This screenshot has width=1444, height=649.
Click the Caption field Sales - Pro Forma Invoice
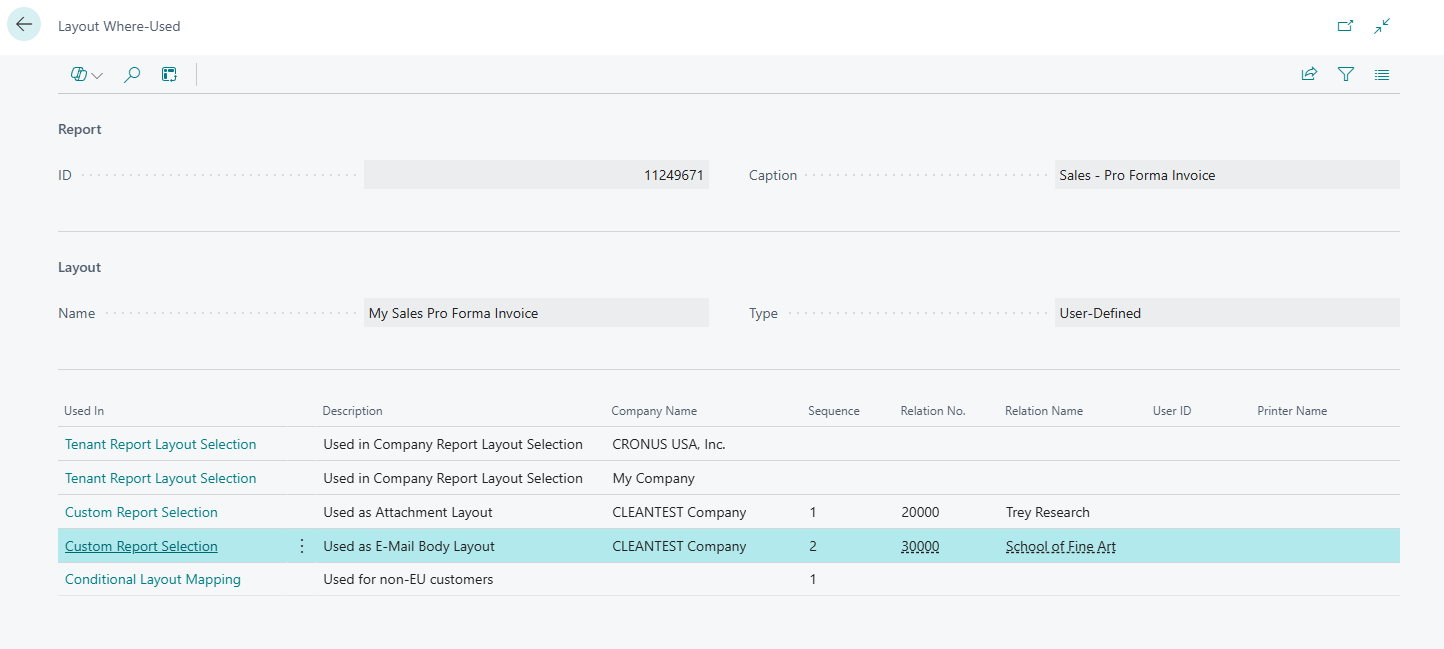(x=1226, y=175)
